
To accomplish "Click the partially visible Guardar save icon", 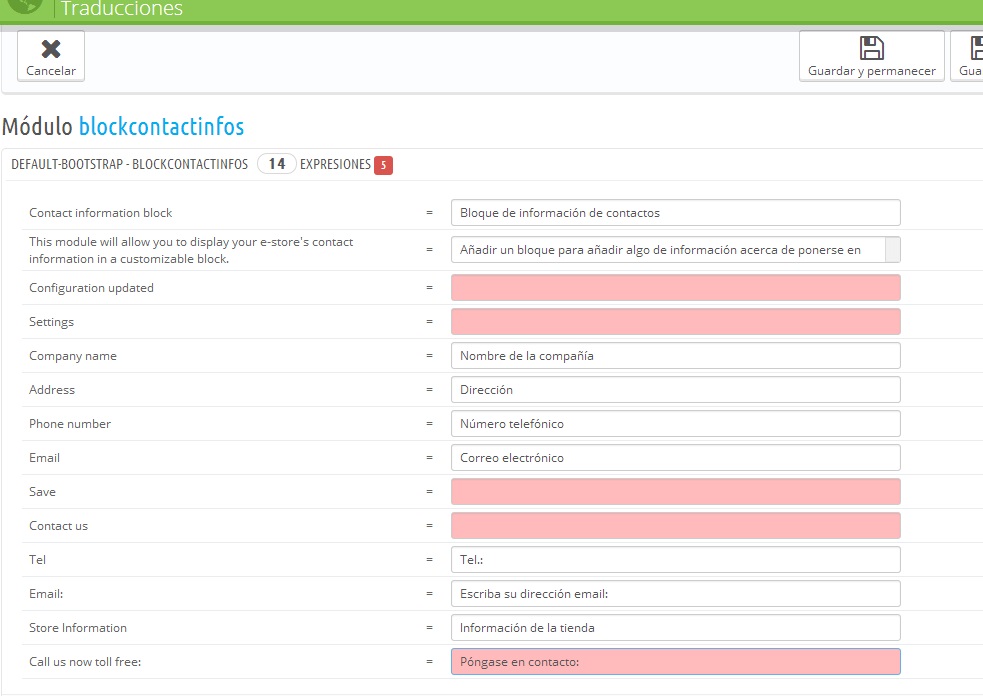I will 976,48.
